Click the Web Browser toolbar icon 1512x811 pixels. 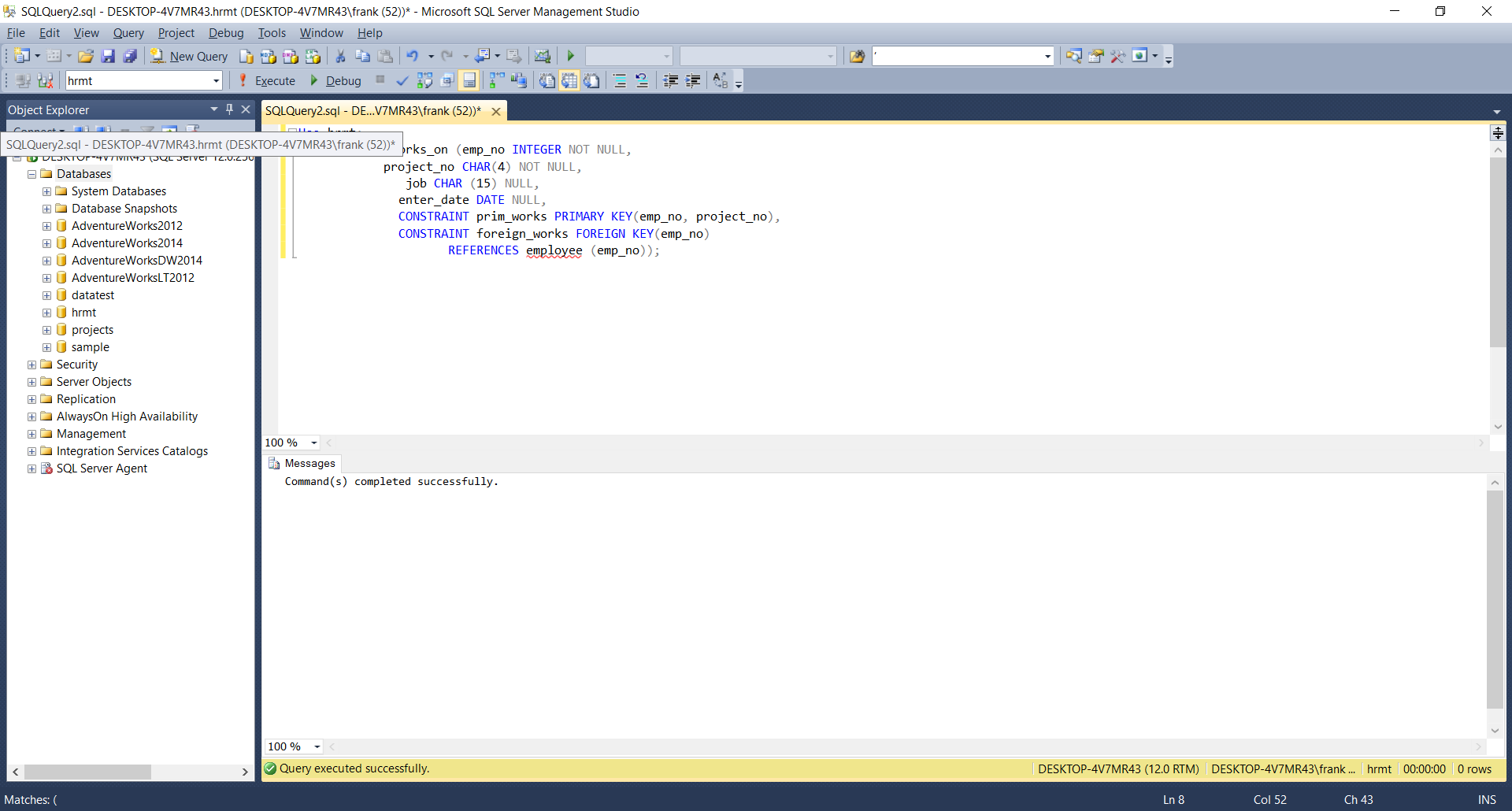pos(1140,56)
